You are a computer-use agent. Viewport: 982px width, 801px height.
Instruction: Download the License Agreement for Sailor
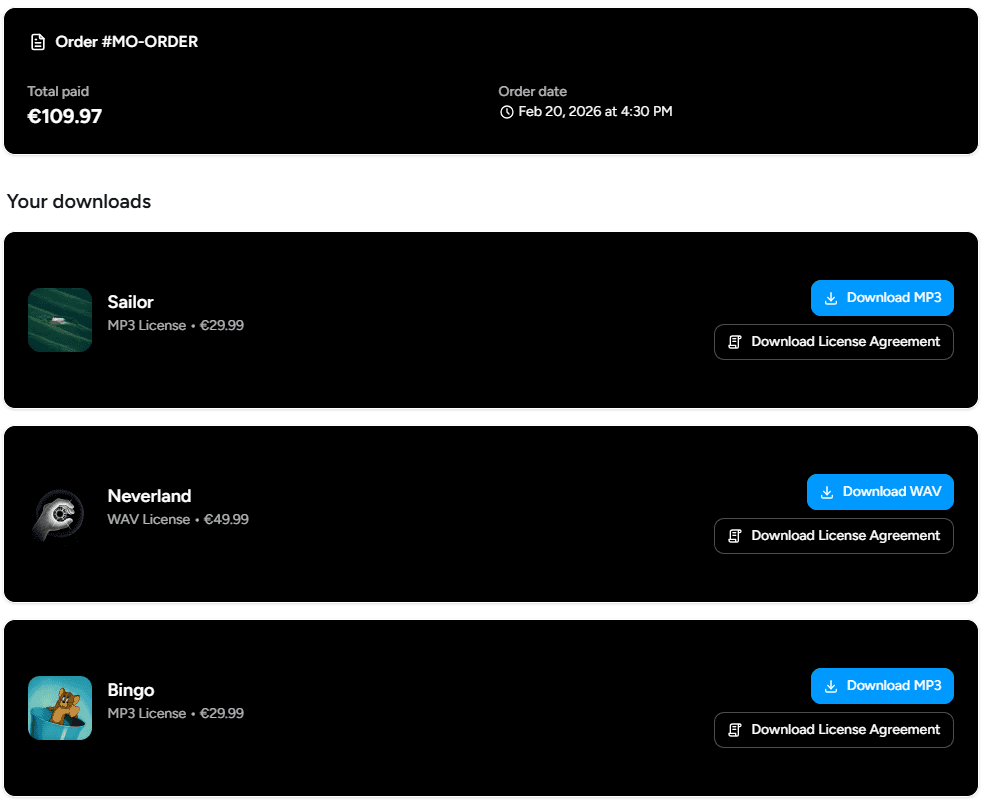[833, 342]
